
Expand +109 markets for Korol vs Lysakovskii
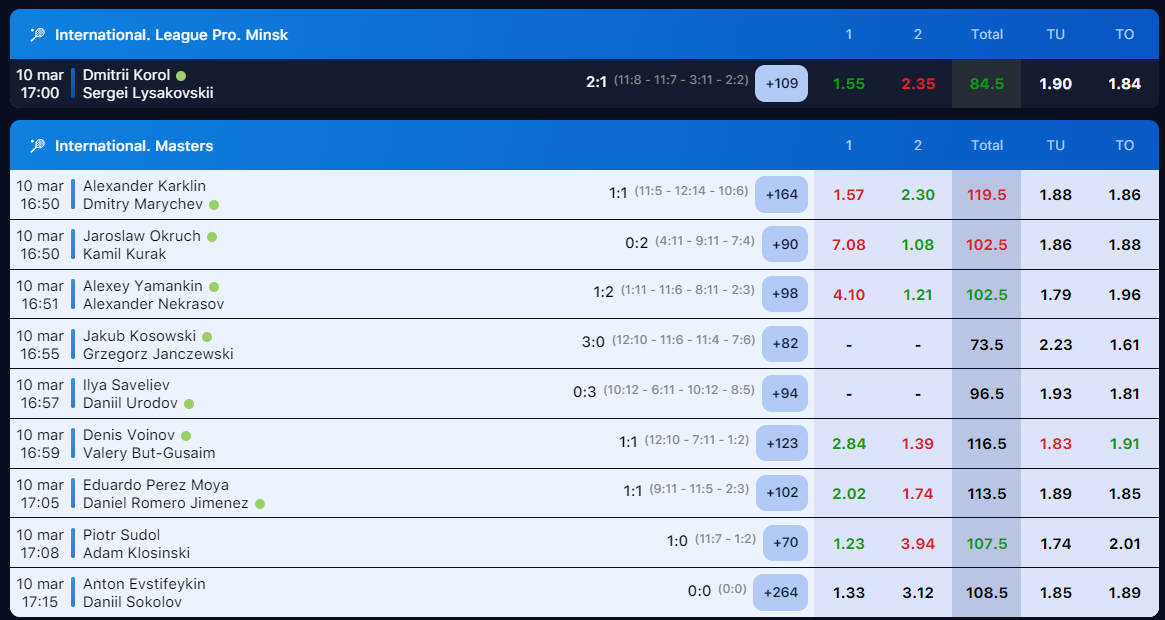coord(781,84)
